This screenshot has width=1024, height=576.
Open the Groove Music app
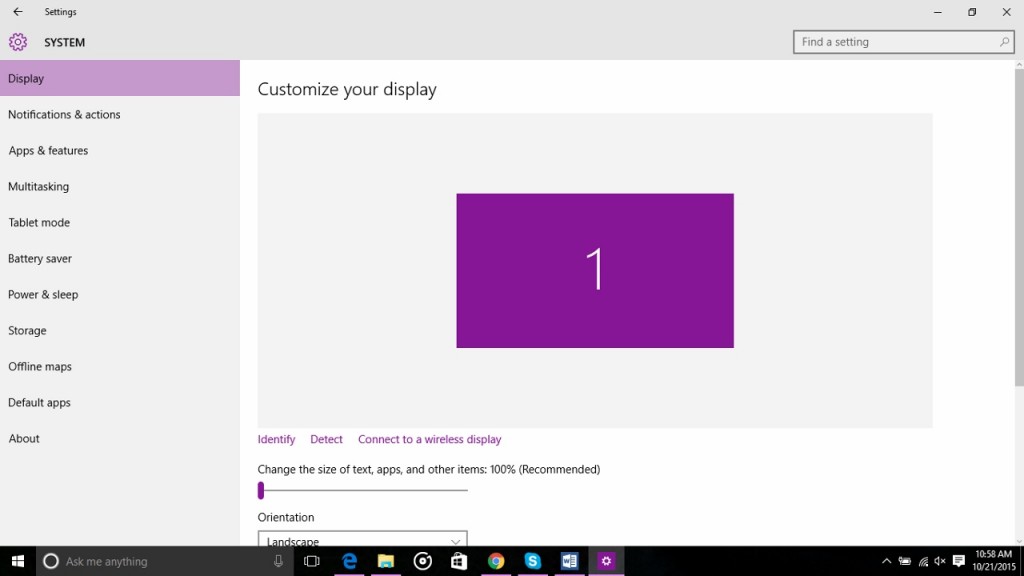[x=422, y=561]
